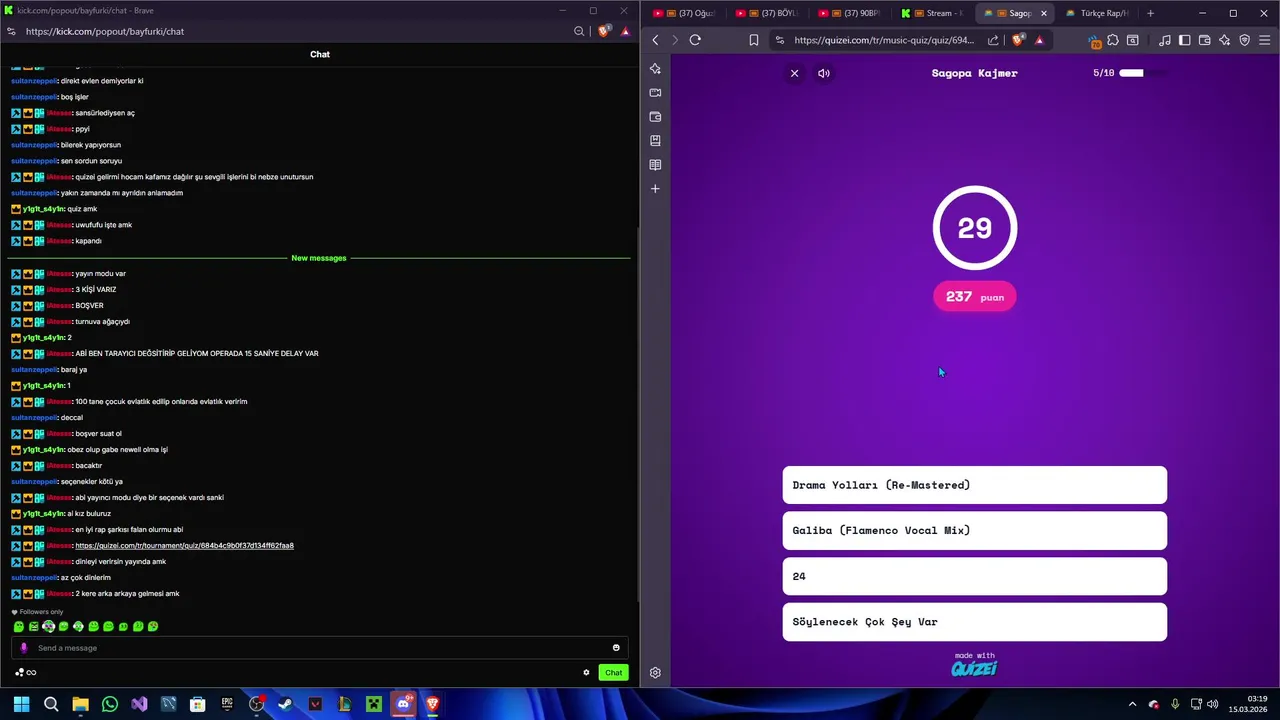Screen dimensions: 1280x720
Task: Open quiz settings gear at bottom left
Action: click(655, 673)
